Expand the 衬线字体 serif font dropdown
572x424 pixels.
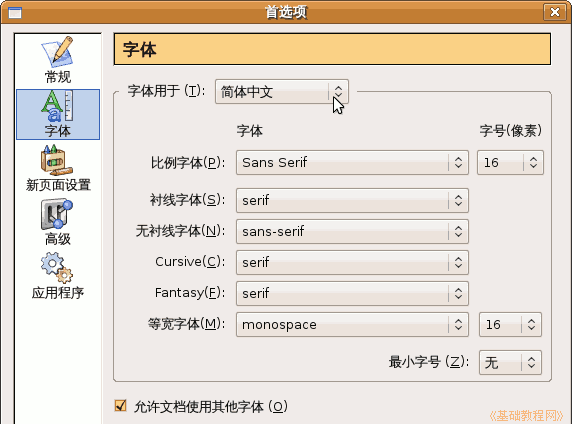pos(352,200)
